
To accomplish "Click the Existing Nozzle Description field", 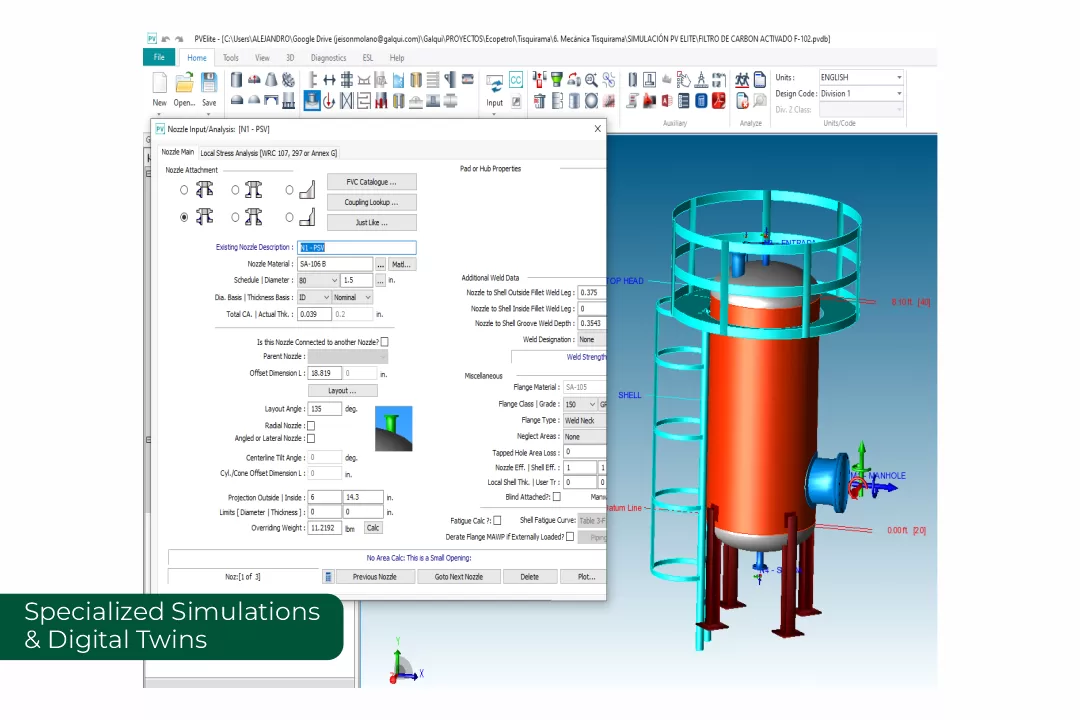I will tap(357, 247).
